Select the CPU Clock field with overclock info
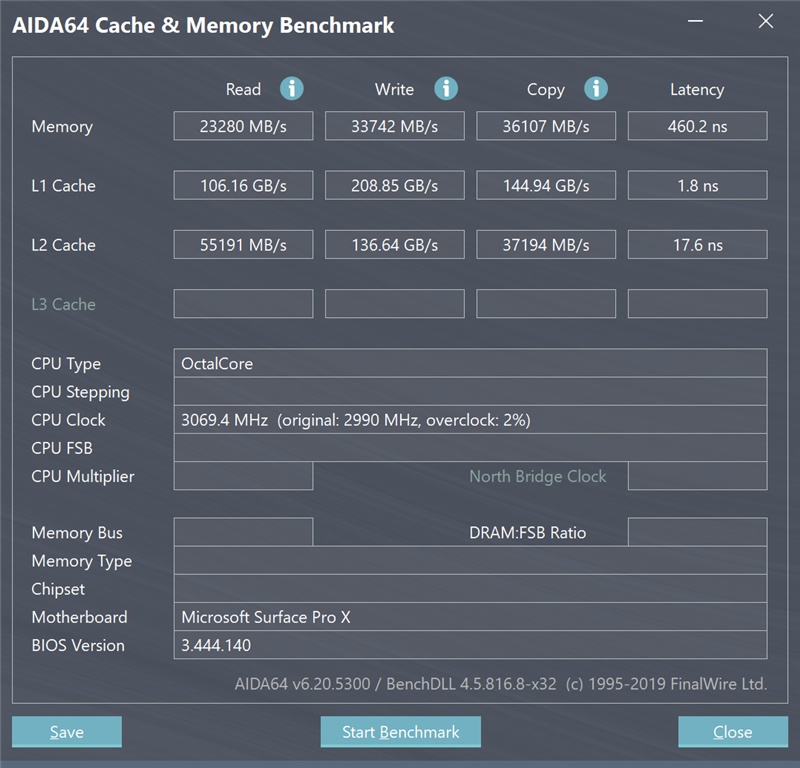800x768 pixels. (470, 420)
